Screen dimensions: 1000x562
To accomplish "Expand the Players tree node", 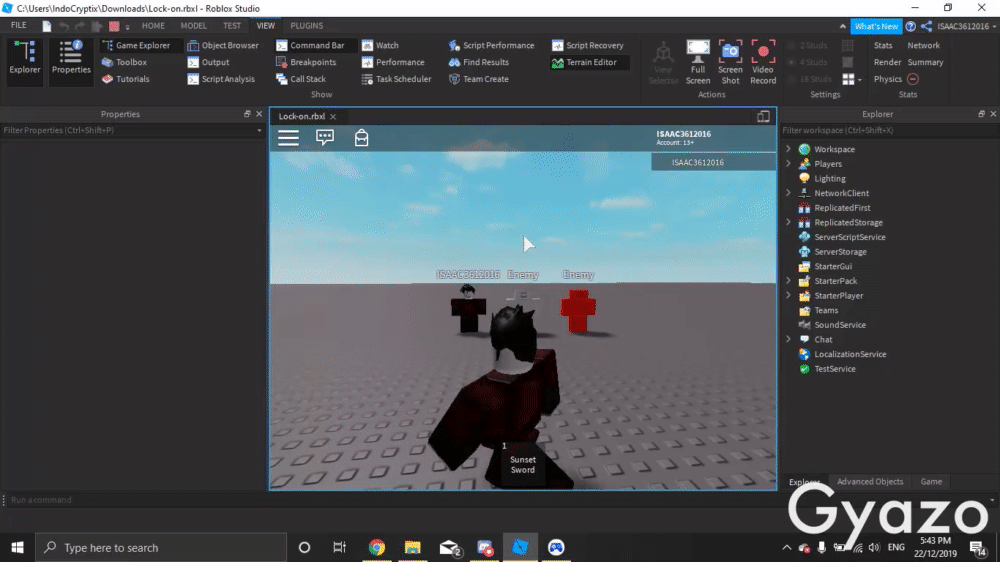I will (788, 164).
